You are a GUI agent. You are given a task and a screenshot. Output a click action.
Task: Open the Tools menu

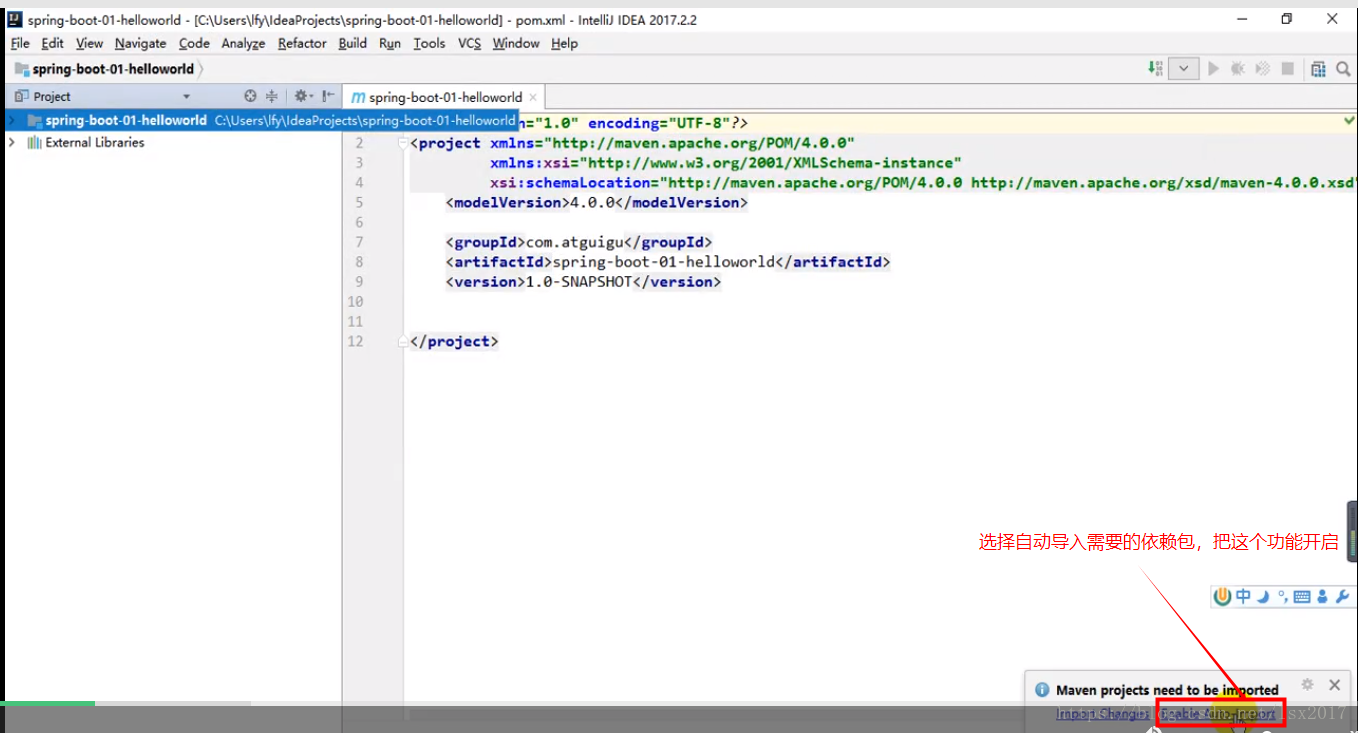[429, 43]
